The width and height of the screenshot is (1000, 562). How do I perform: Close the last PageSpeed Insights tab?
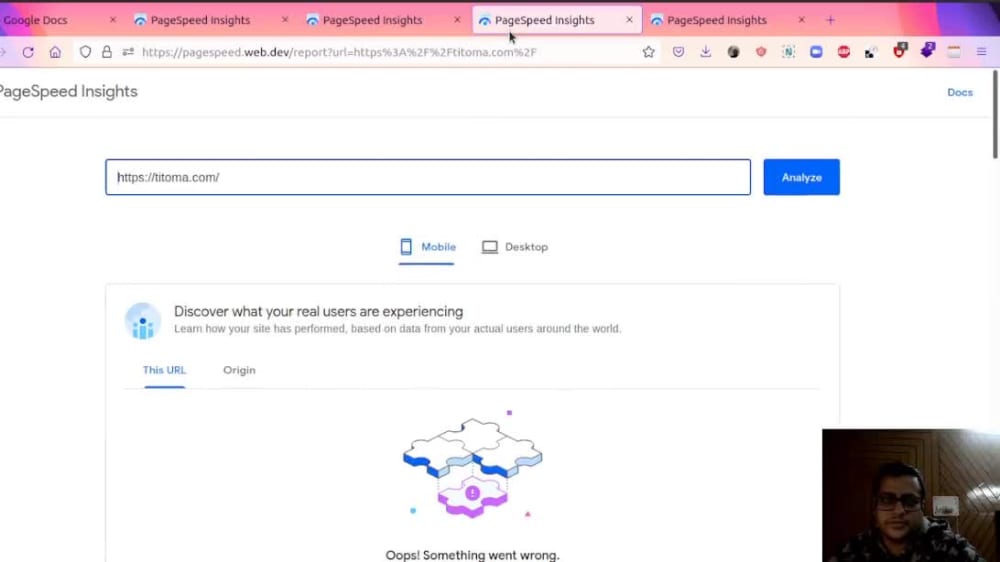coord(802,20)
